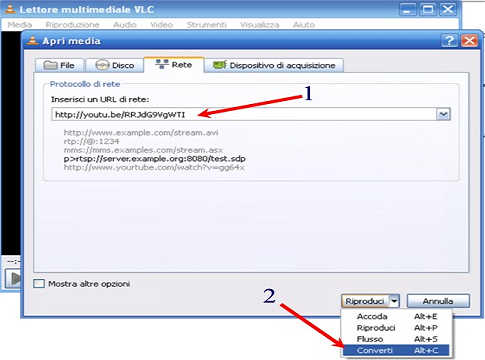Viewport: 485px width, 360px height.
Task: Click example text rtsp://server.example.org:8080/test.sdp
Action: 154,159
